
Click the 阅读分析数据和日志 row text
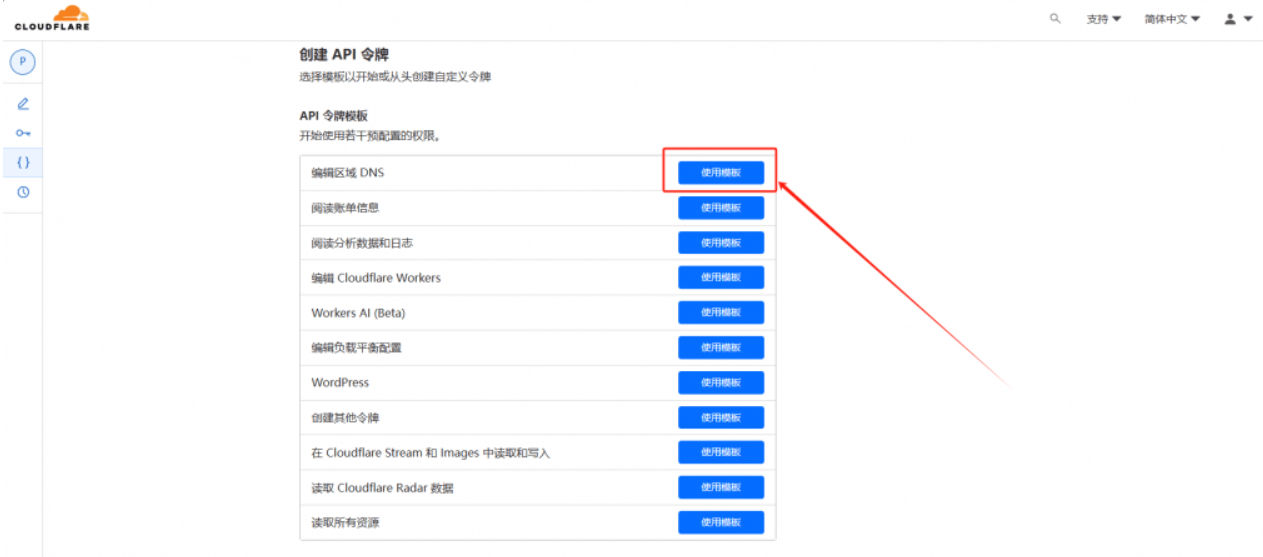(x=361, y=243)
